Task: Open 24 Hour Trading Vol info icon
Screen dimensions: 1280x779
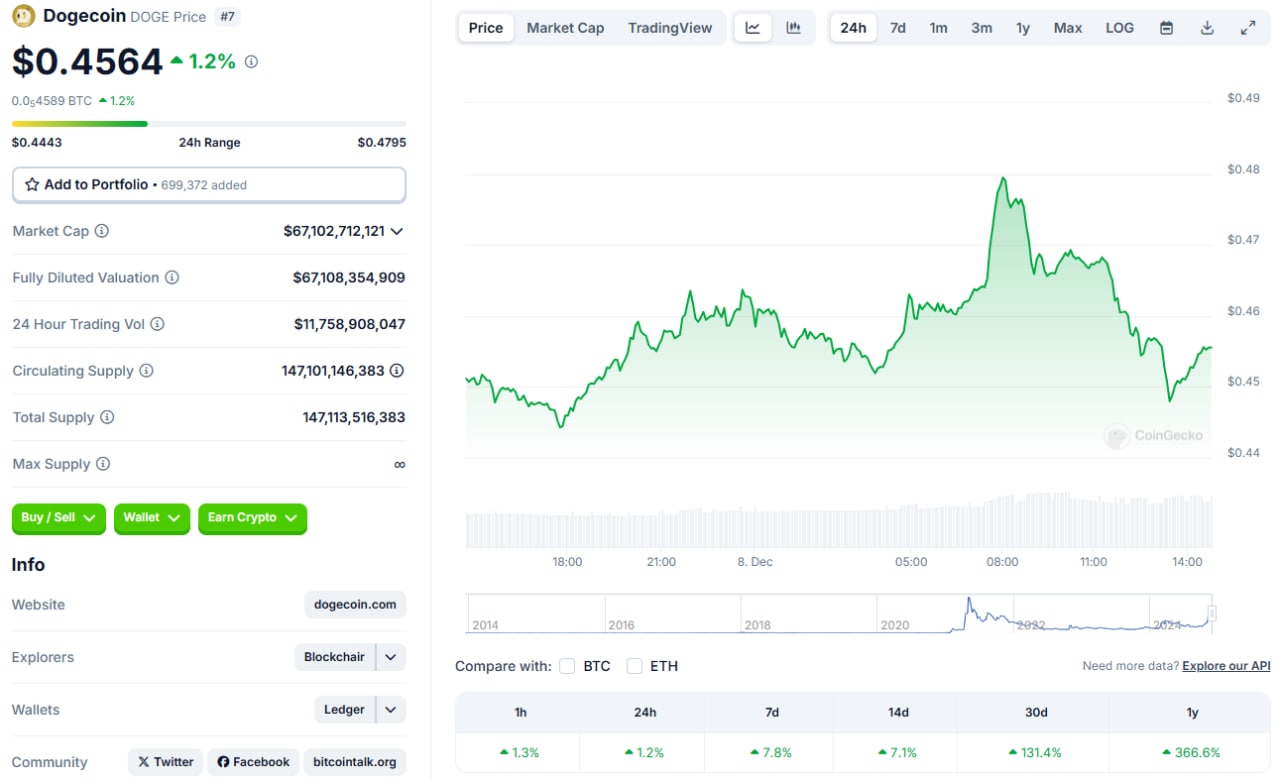Action: (x=157, y=324)
